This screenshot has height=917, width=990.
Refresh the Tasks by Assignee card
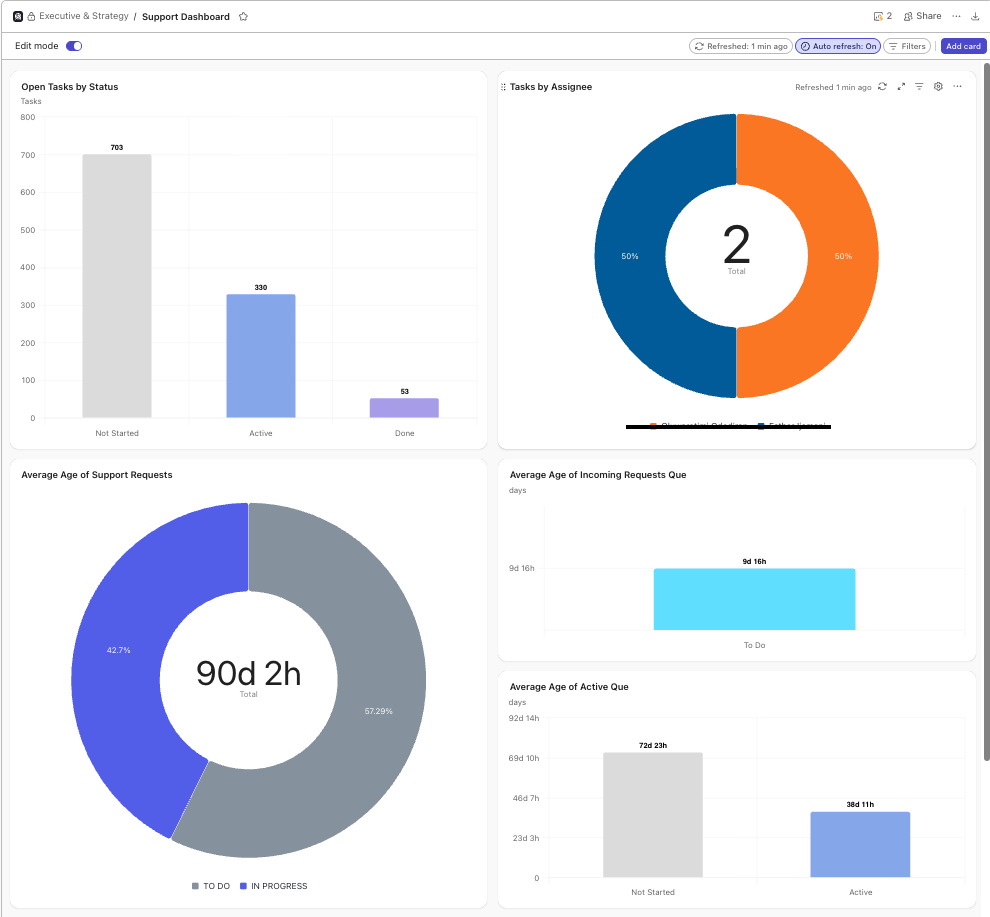coord(882,86)
